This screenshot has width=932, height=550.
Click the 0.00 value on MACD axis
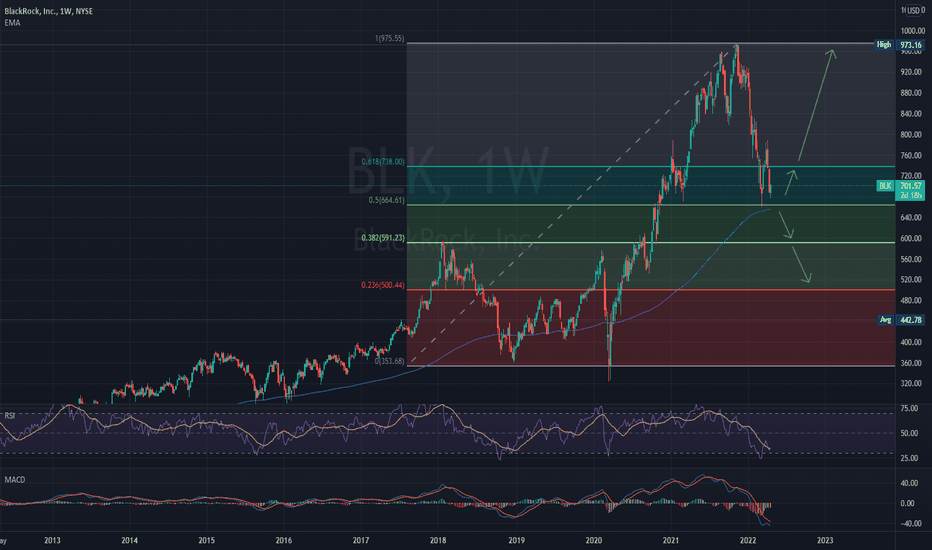[x=908, y=503]
